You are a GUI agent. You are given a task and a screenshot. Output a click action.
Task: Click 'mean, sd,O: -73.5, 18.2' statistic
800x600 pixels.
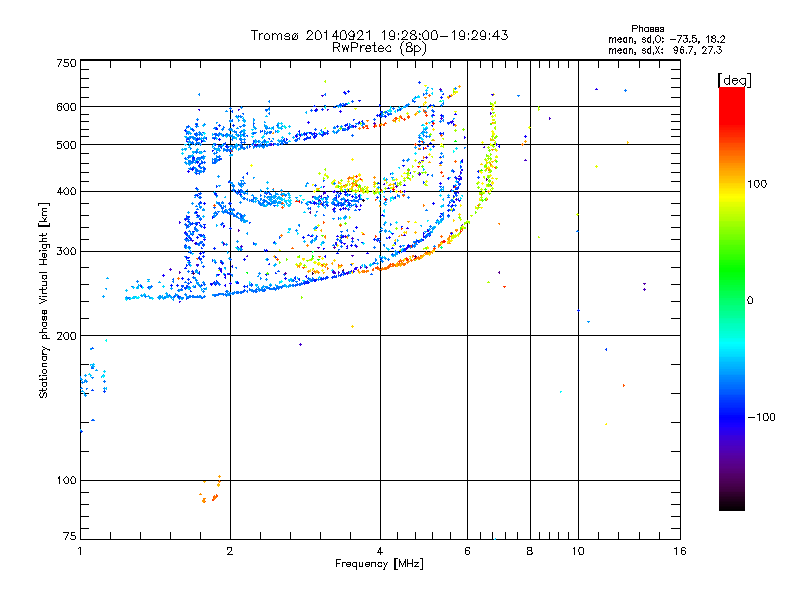click(x=666, y=39)
